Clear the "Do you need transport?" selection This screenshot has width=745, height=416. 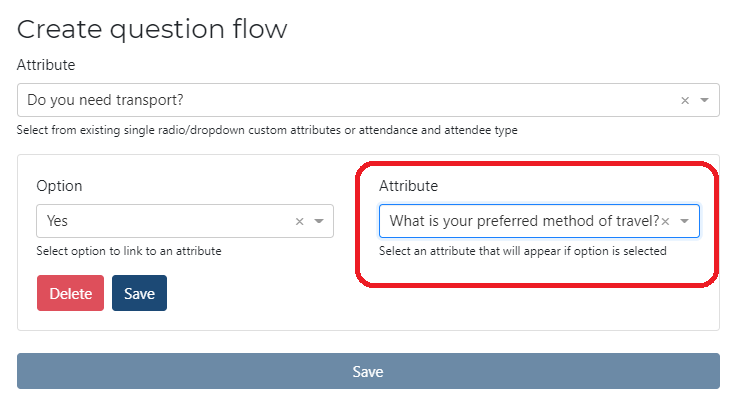[684, 100]
